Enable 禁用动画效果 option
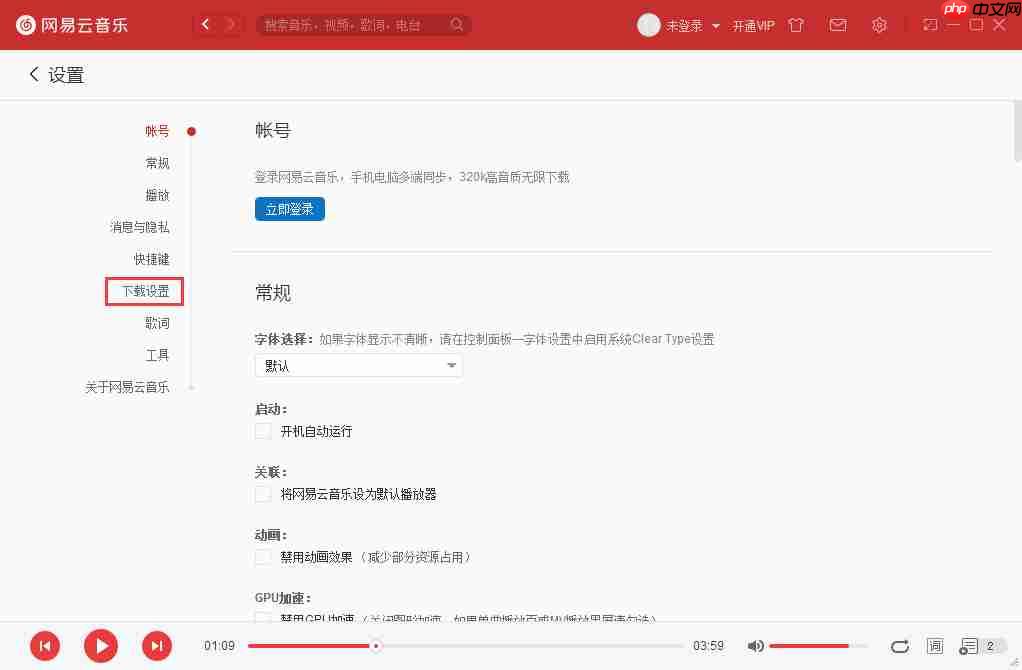 [263, 557]
